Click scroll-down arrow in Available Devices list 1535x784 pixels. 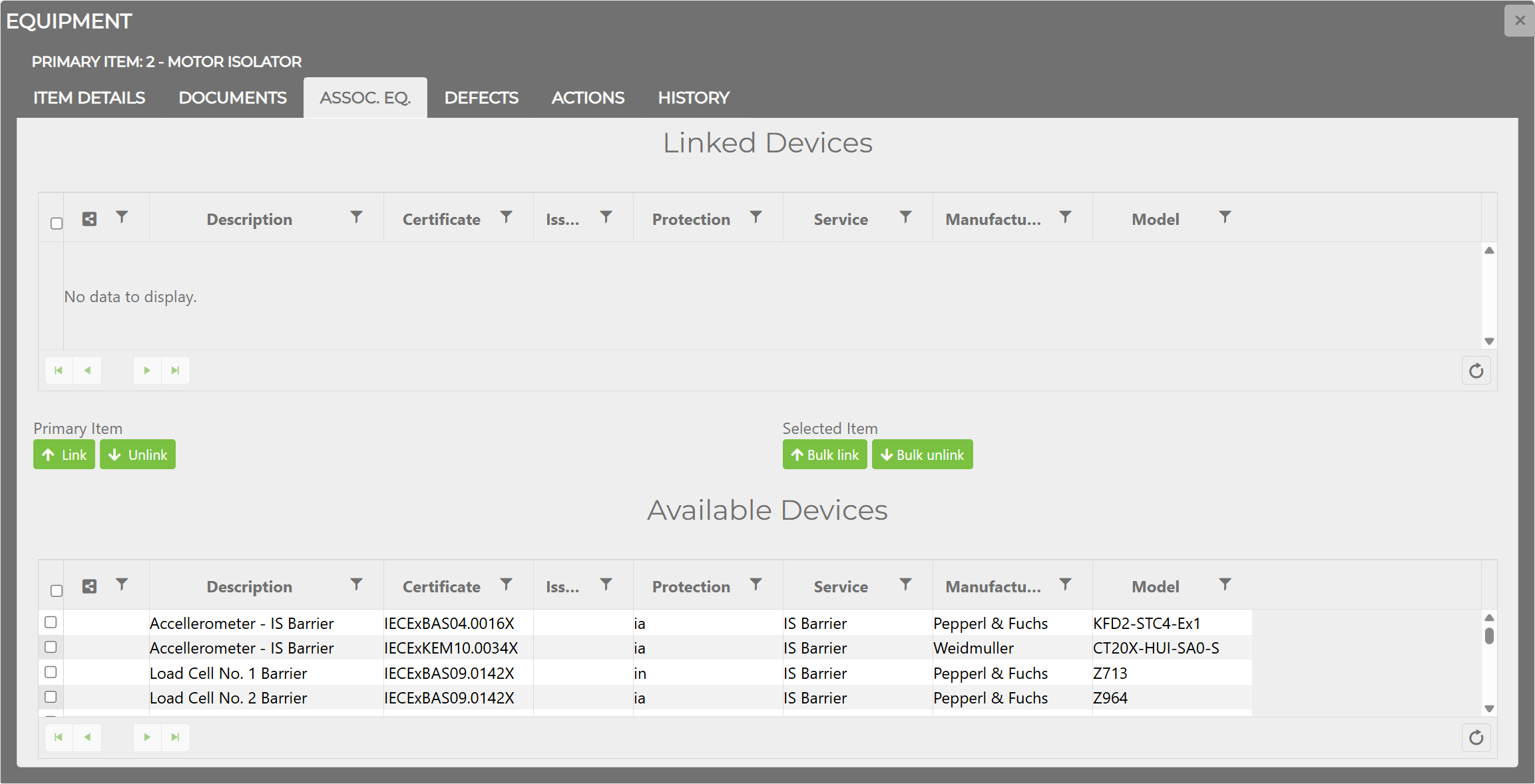pyautogui.click(x=1490, y=709)
